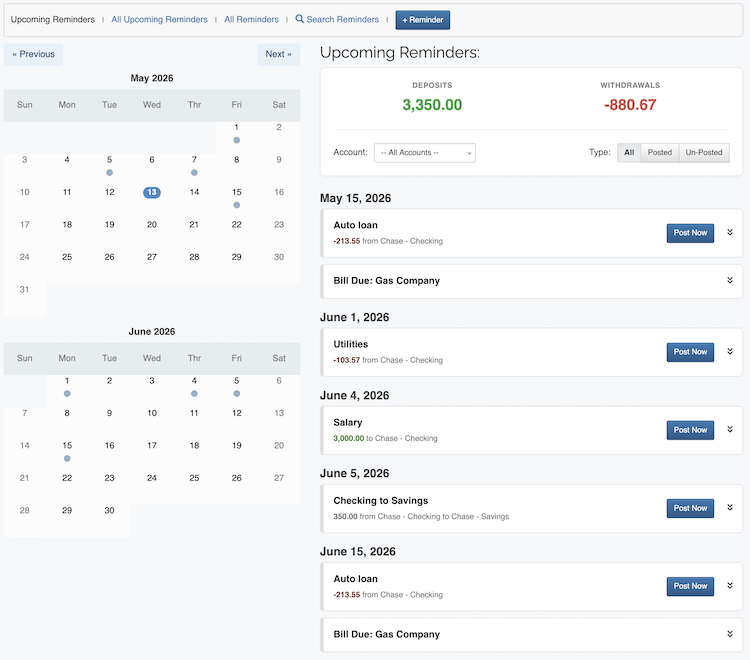Expand May 15 Auto loan reminder chevron

(x=730, y=232)
